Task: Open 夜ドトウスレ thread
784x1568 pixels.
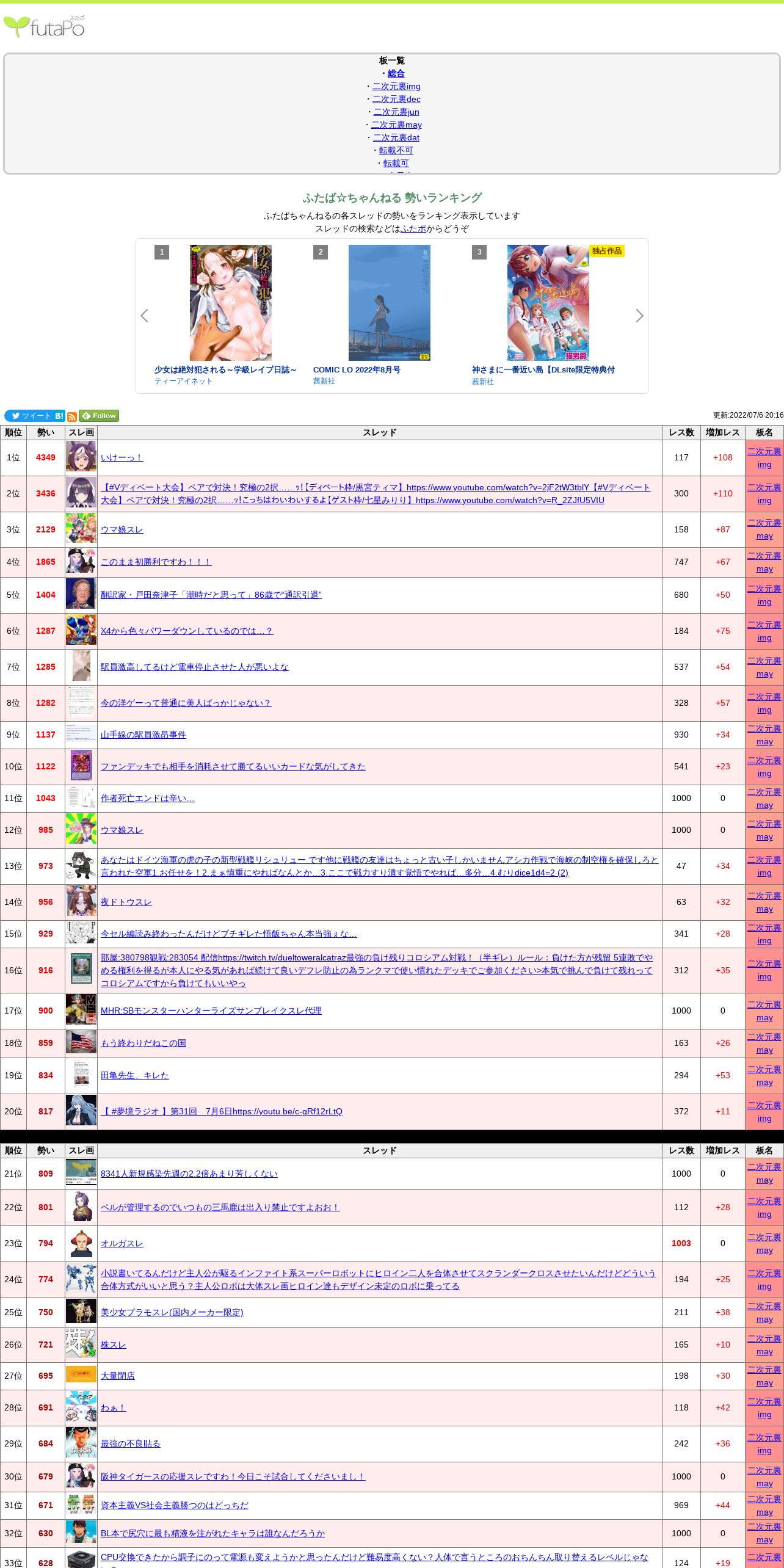Action: 126,902
